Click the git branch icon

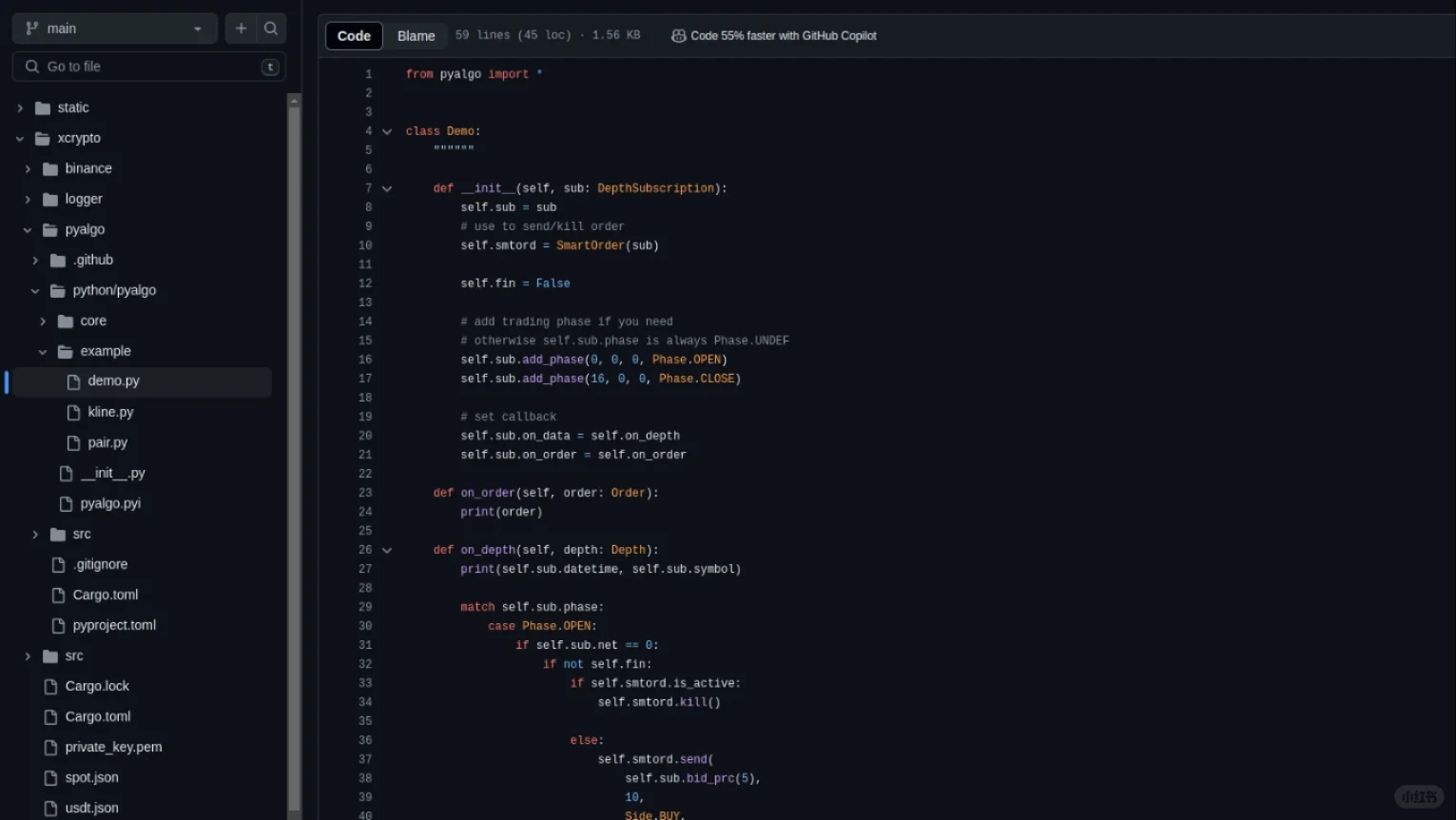click(x=32, y=29)
